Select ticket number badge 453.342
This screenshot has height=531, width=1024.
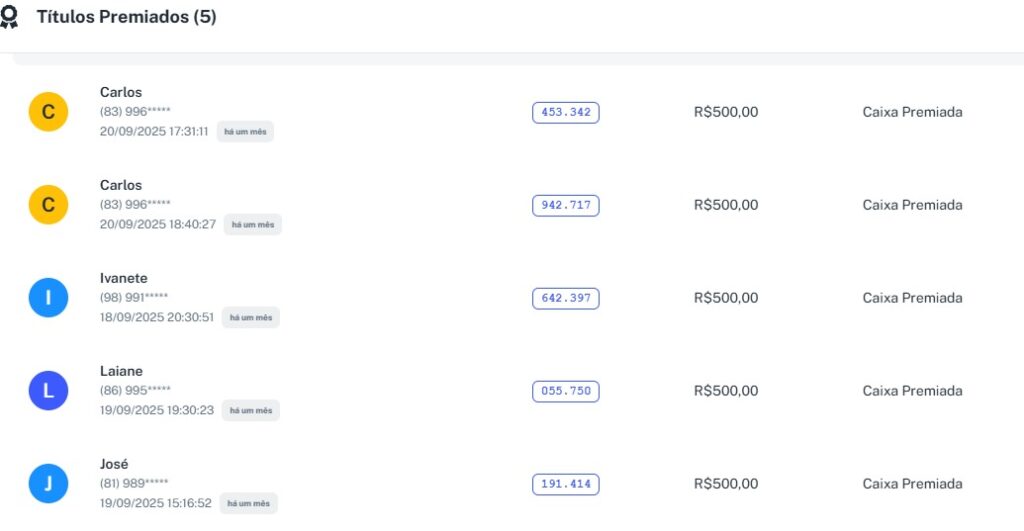pos(565,112)
